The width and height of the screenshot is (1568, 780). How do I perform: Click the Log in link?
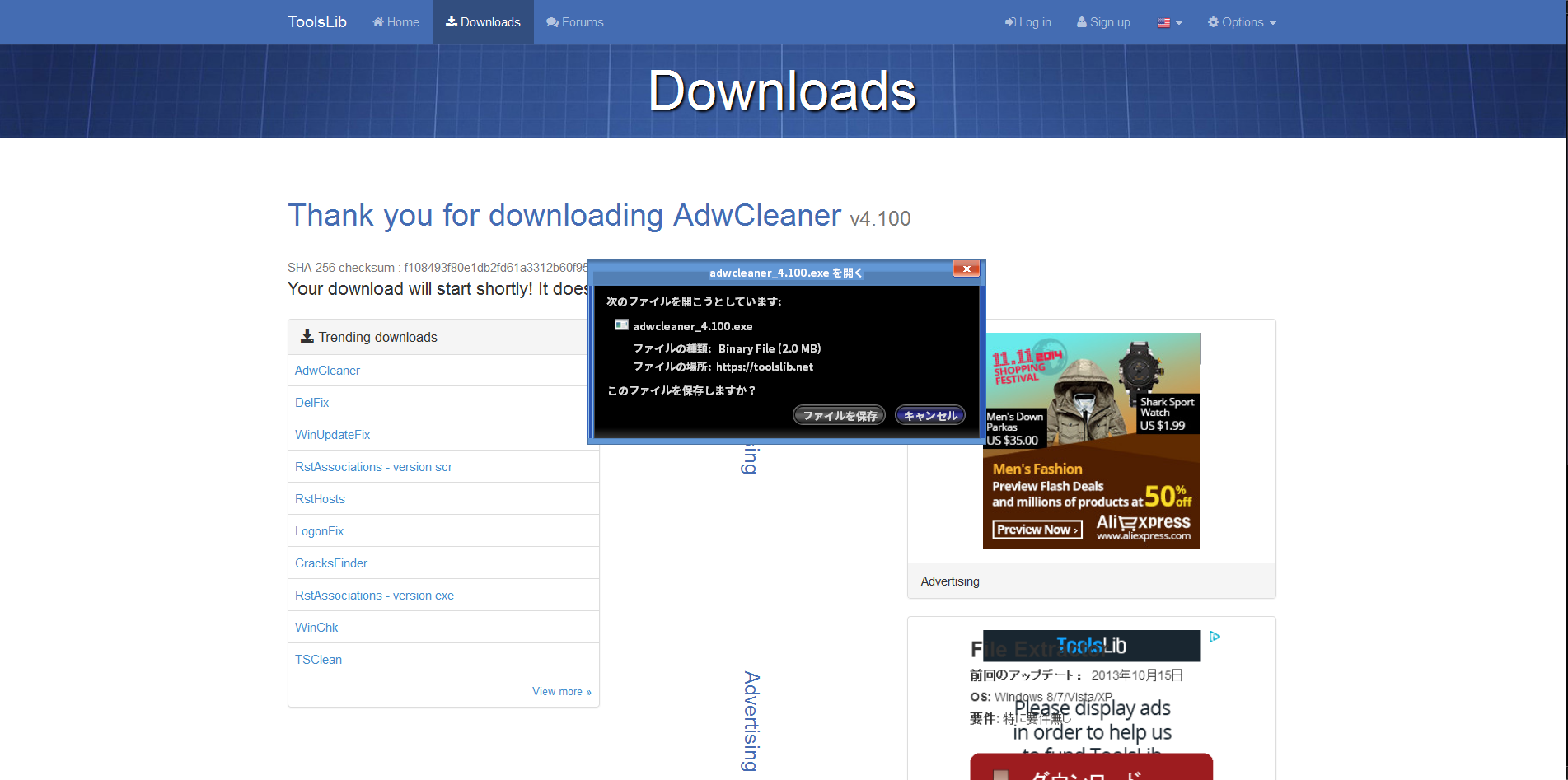1028,22
